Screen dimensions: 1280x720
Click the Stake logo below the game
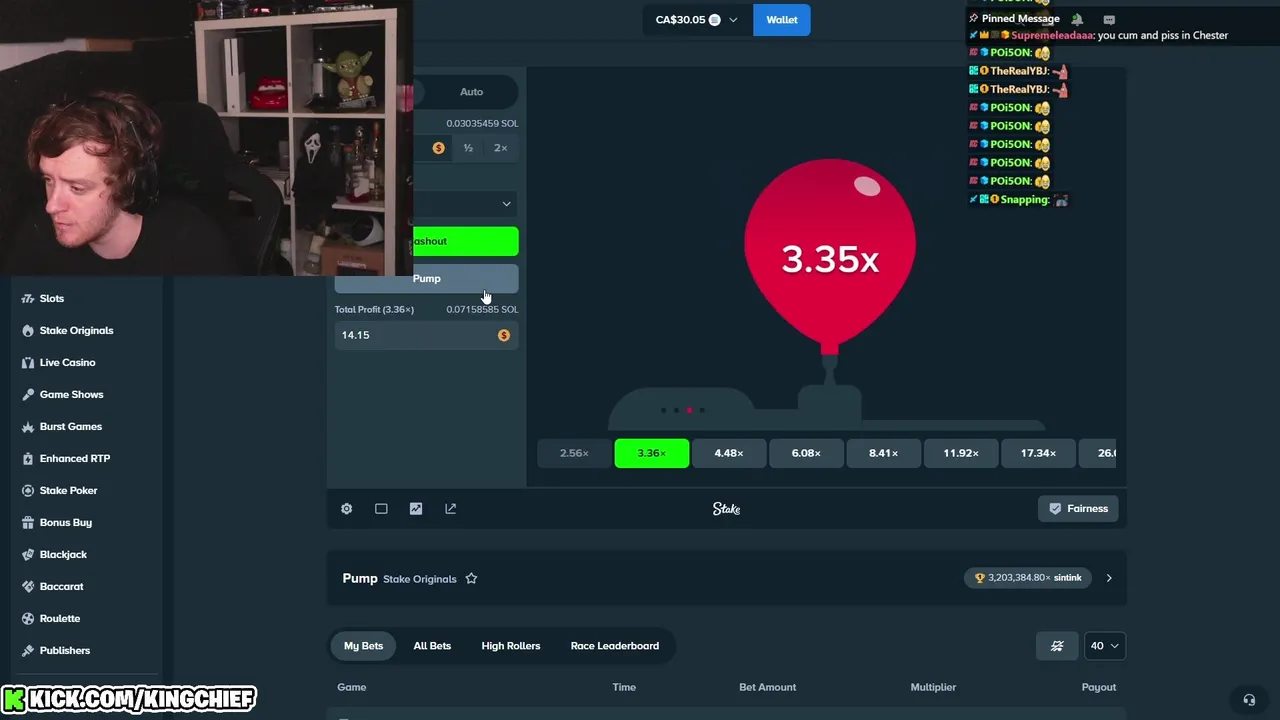point(727,509)
